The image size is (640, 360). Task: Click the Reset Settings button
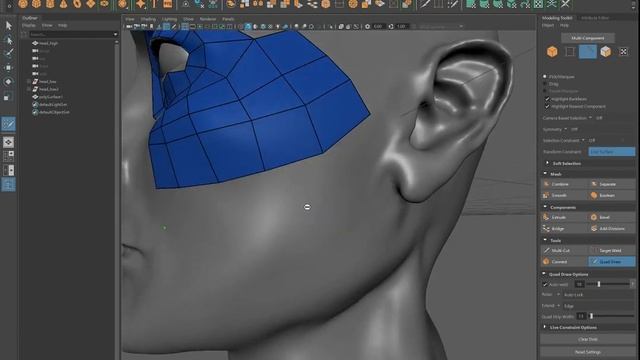click(x=588, y=352)
